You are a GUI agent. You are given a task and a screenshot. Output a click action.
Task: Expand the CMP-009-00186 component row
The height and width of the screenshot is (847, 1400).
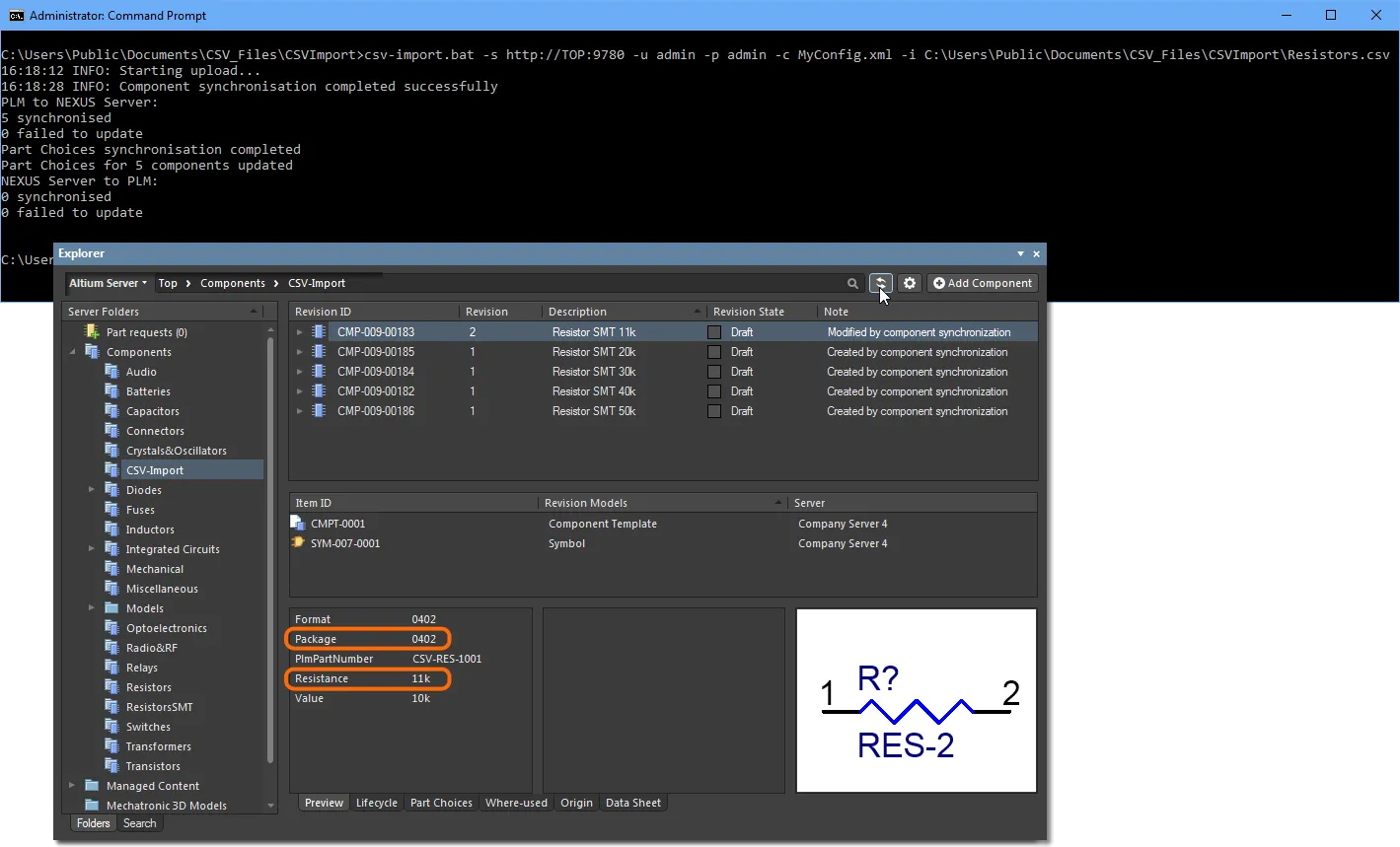pos(300,411)
